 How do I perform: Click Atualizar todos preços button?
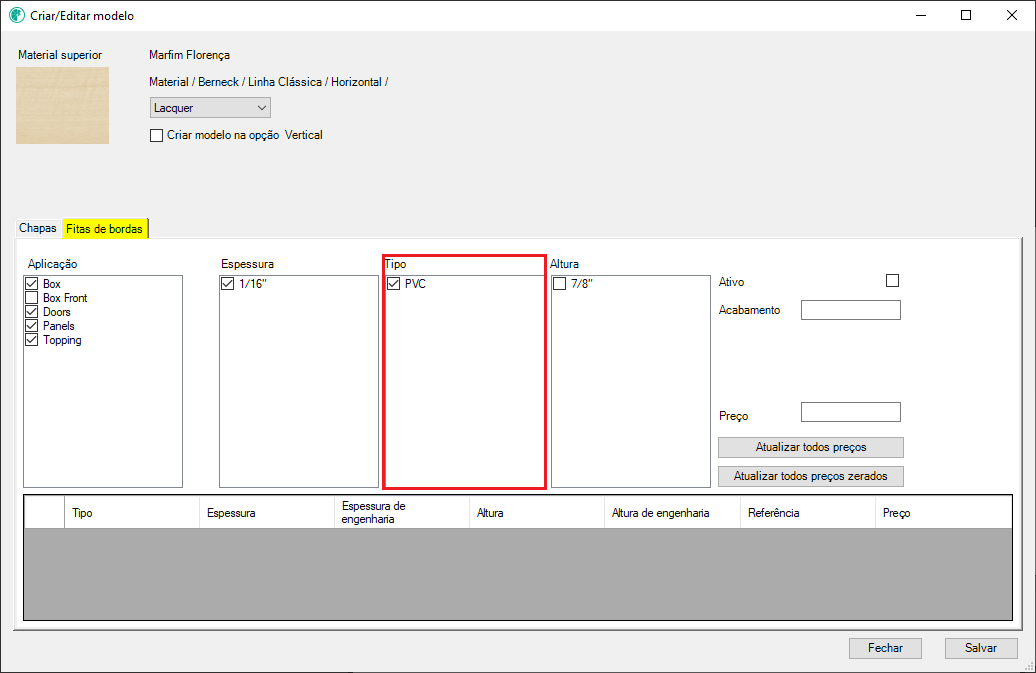pos(811,447)
